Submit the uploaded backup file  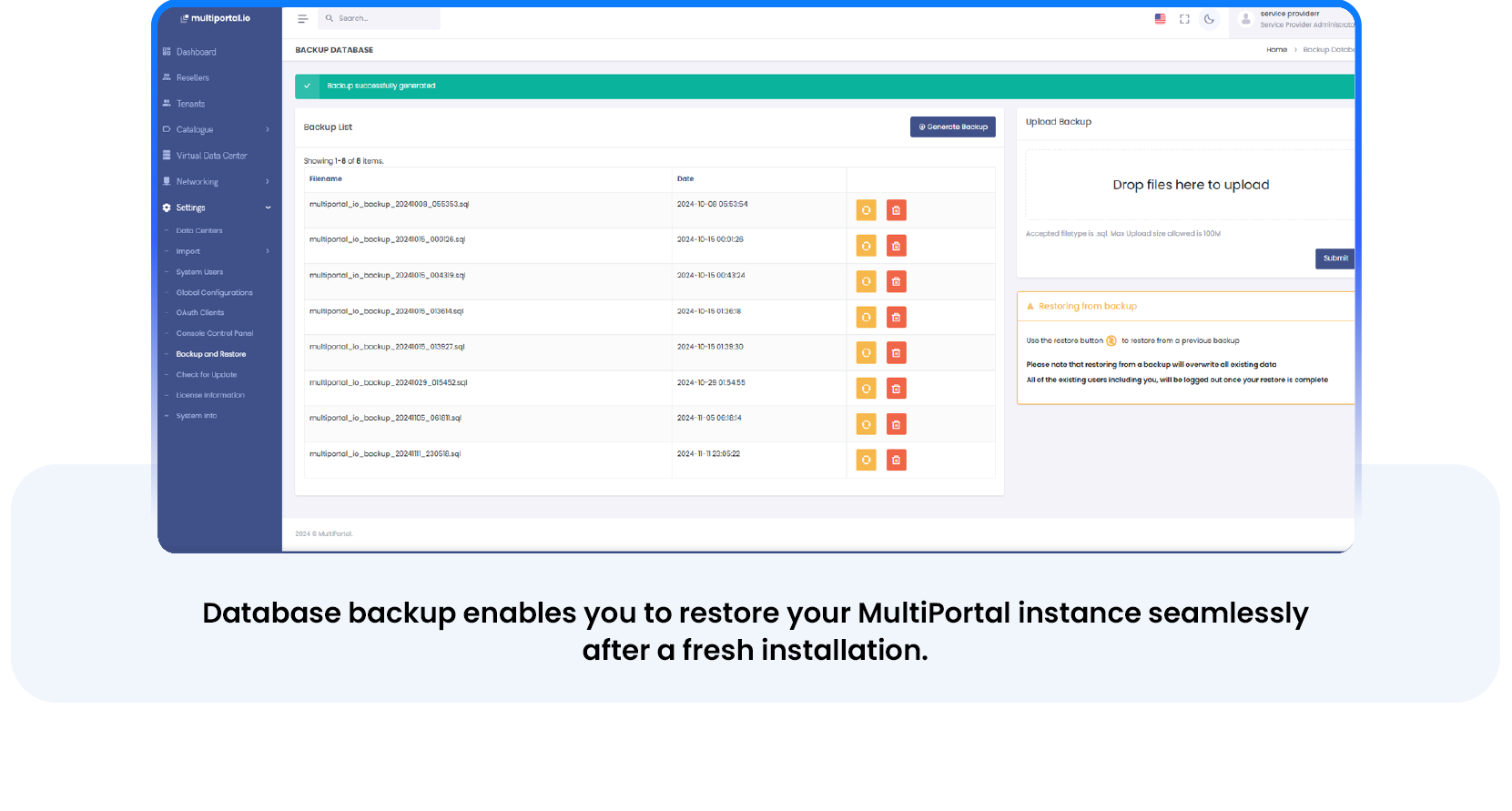click(1335, 259)
